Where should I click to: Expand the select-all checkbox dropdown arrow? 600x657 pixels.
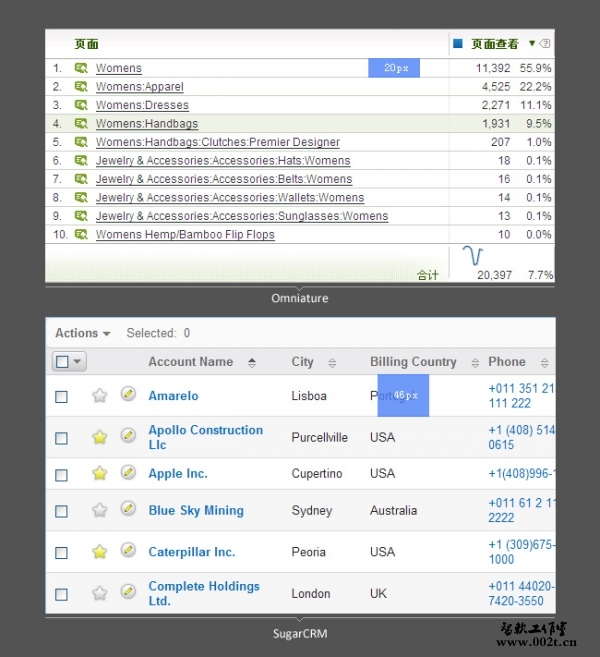77,362
